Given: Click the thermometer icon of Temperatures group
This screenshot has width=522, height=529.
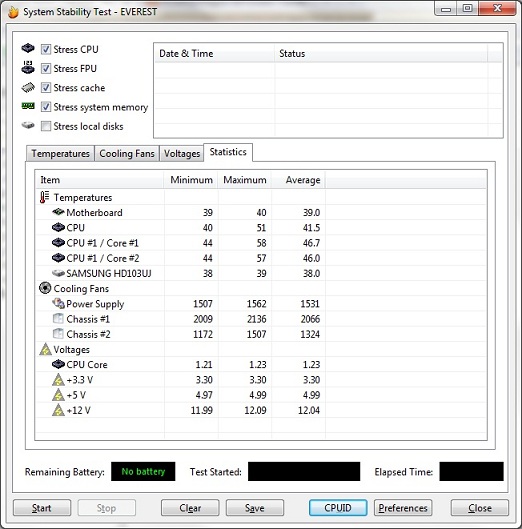Looking at the screenshot, I should coord(44,197).
